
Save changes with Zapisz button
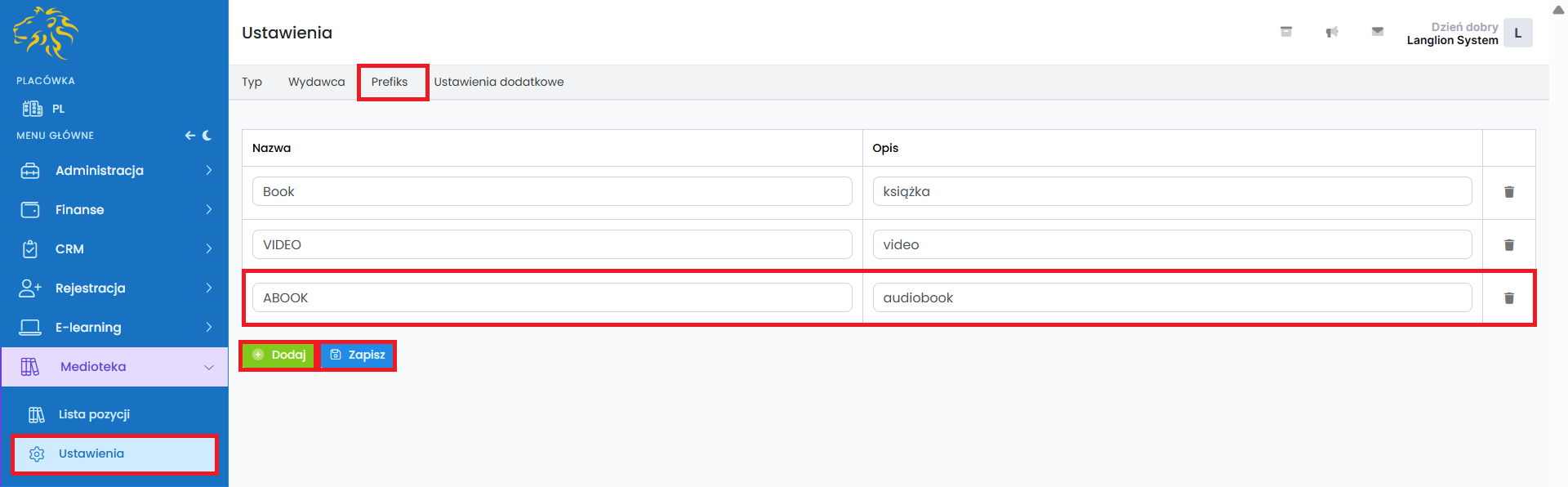[x=358, y=355]
